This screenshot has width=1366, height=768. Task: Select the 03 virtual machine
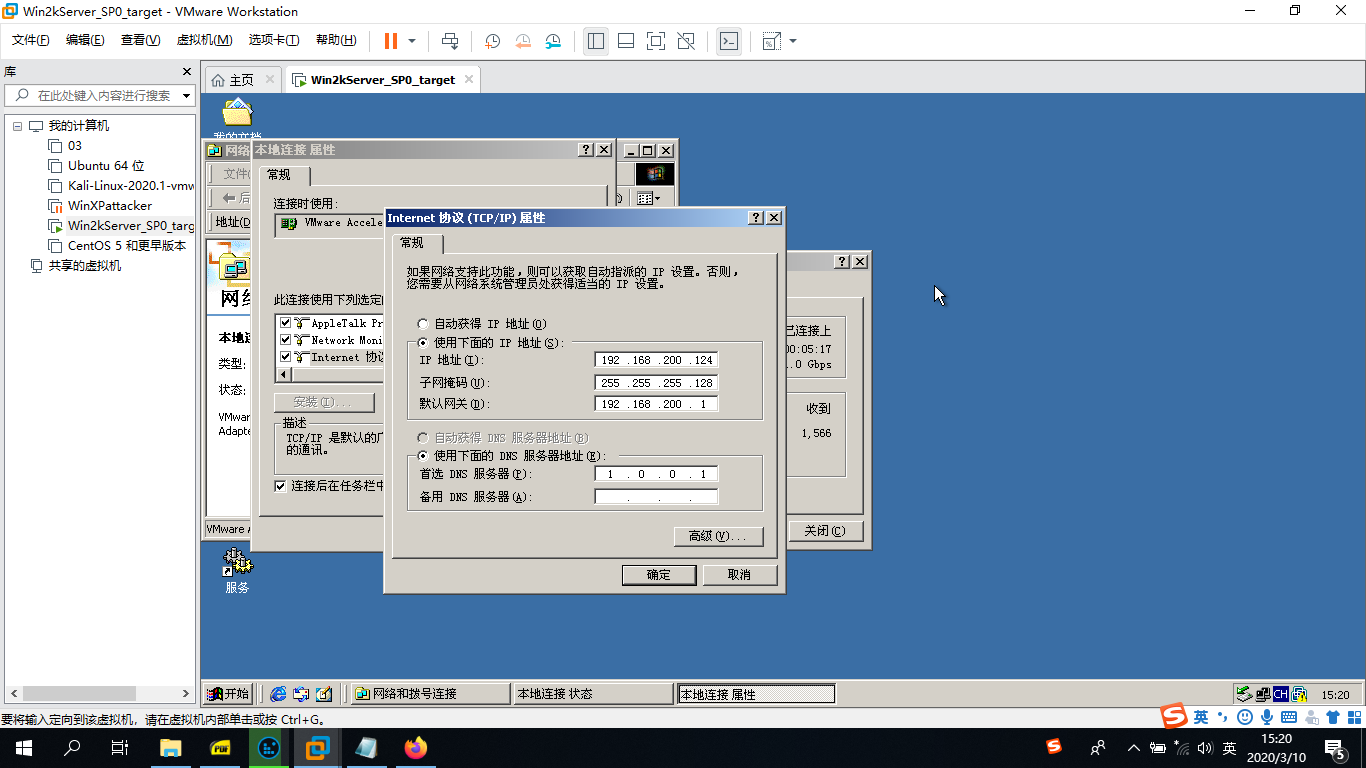point(75,146)
